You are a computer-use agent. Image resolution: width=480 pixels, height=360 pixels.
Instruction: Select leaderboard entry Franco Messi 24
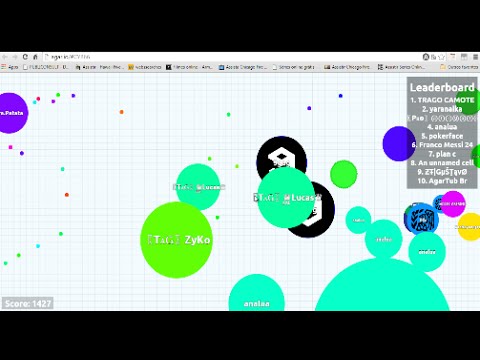[x=442, y=145]
